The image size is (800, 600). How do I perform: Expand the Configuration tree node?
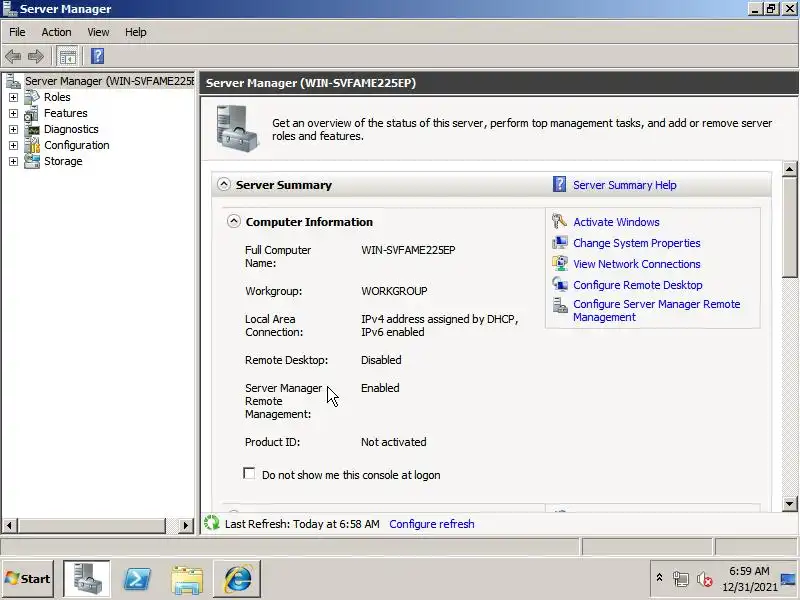pyautogui.click(x=13, y=145)
